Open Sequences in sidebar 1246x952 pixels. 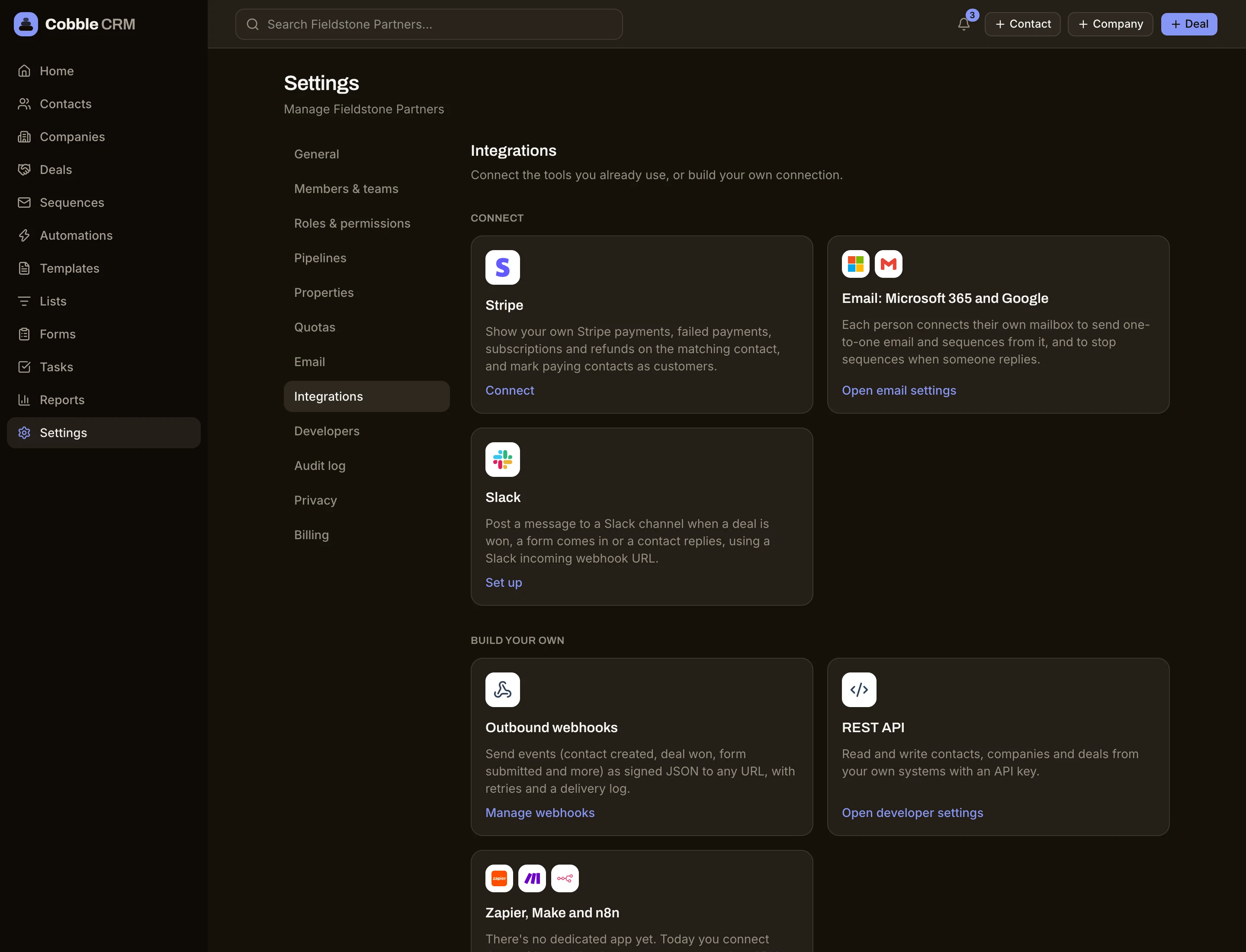[x=104, y=203]
